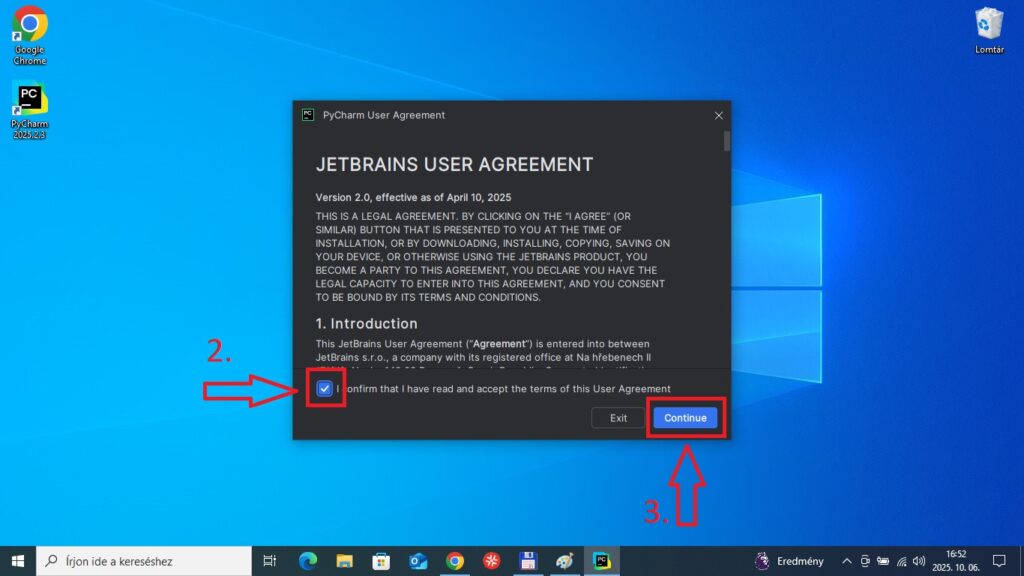Open Microsoft Edge in the taskbar
Screen dimensions: 1024x576
[307, 561]
